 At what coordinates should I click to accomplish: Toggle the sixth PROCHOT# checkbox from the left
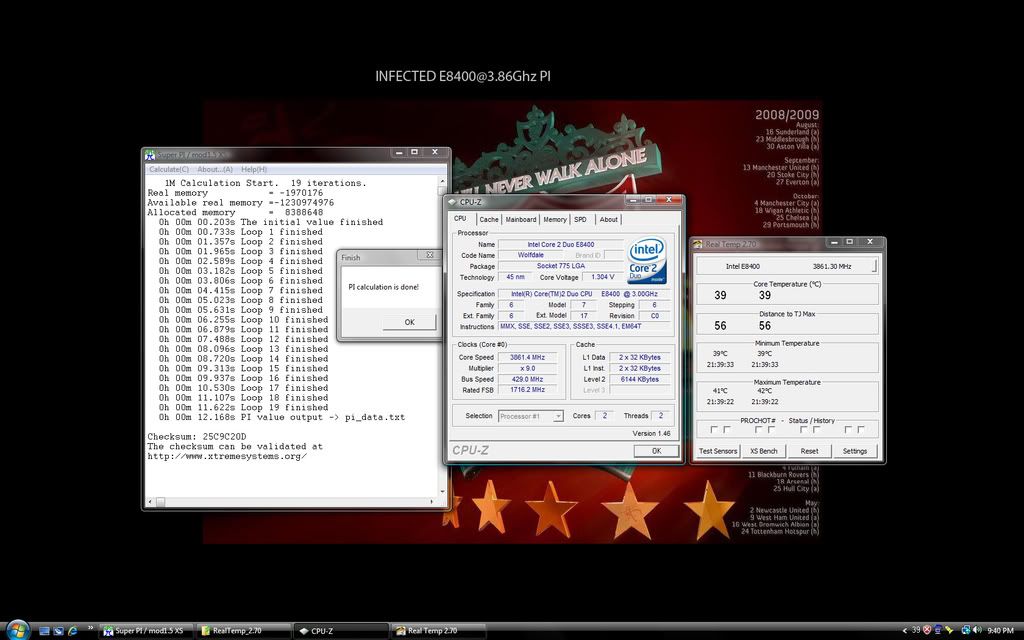click(x=816, y=430)
